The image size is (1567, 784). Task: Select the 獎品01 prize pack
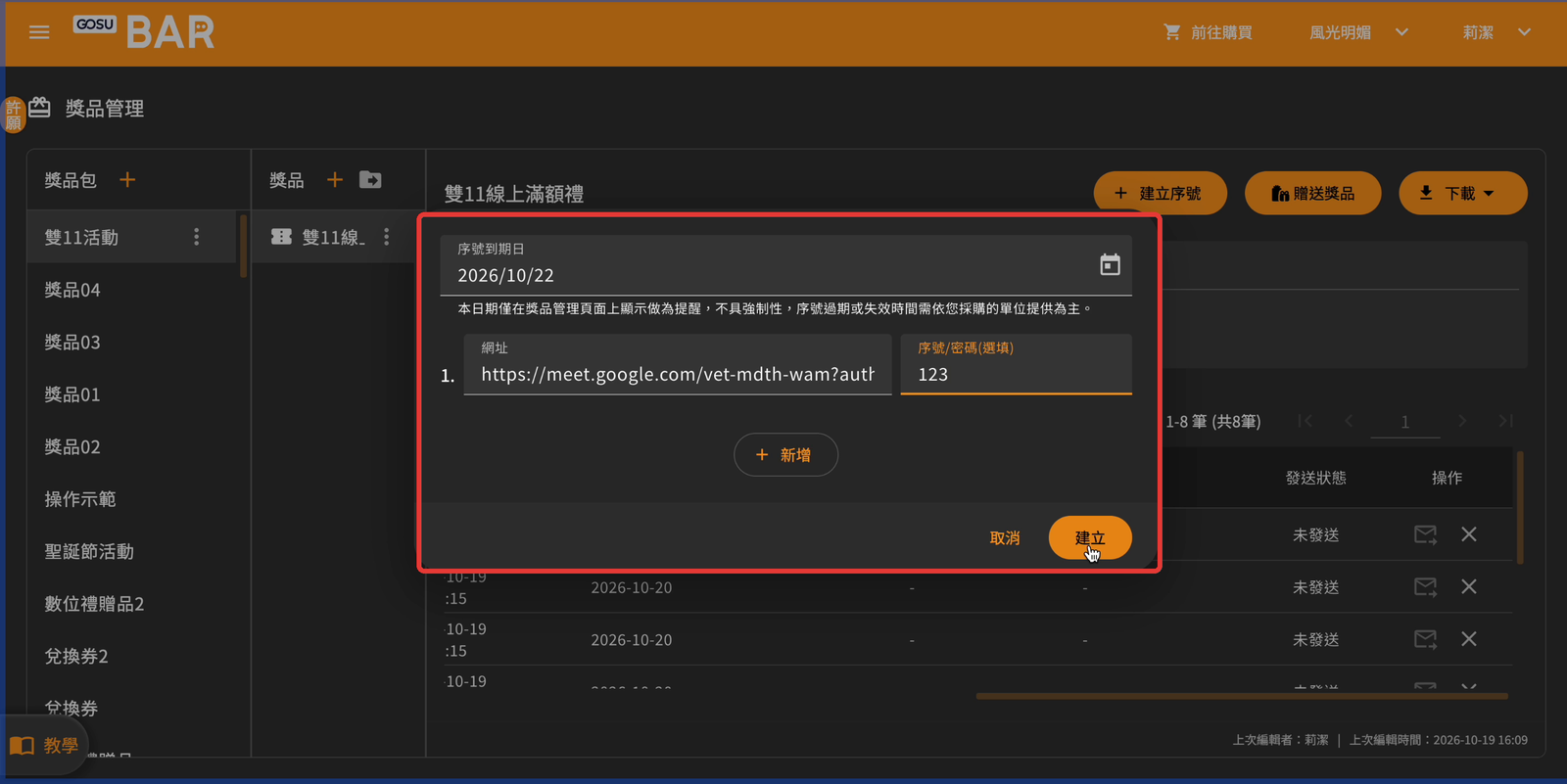coord(132,394)
